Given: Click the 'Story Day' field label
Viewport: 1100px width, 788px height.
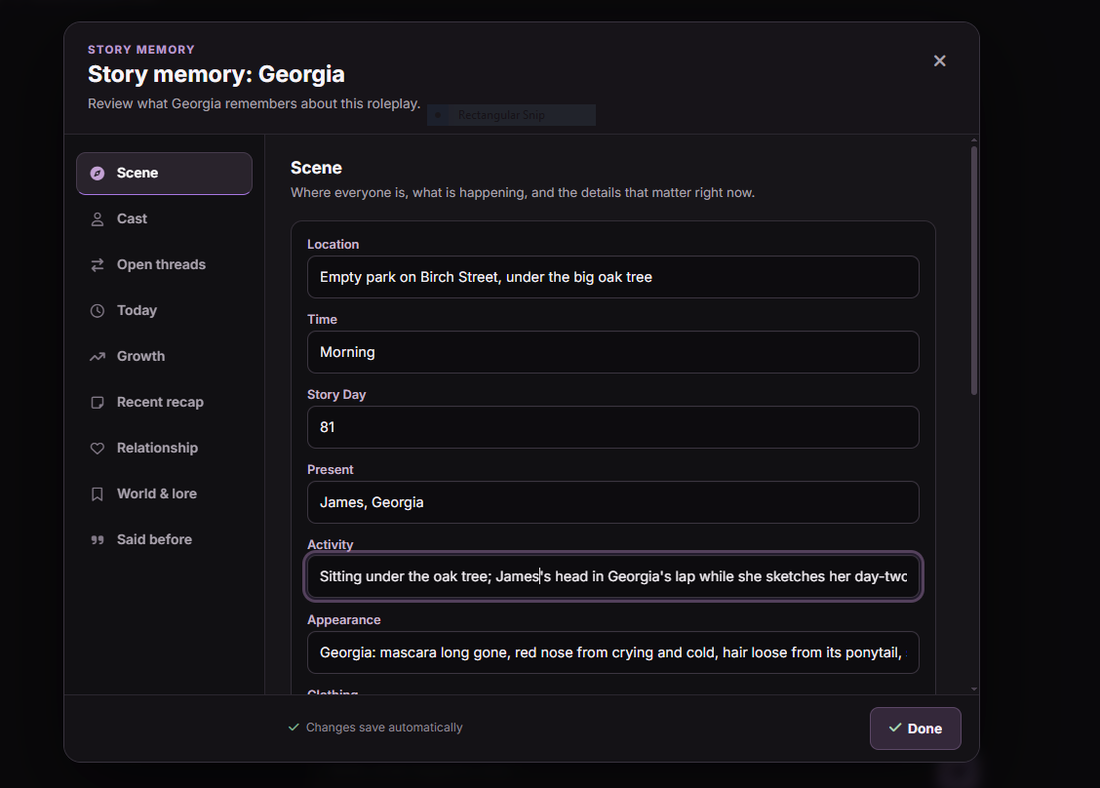Looking at the screenshot, I should [337, 394].
